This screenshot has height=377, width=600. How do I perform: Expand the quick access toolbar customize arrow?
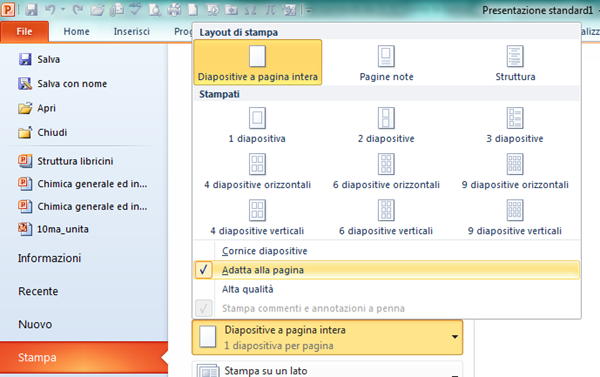308,11
